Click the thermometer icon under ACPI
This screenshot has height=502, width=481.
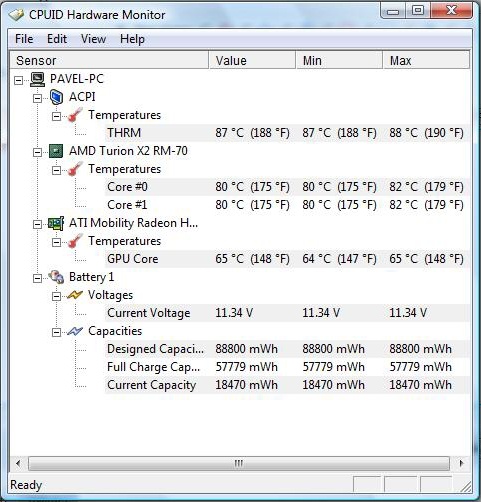75,115
